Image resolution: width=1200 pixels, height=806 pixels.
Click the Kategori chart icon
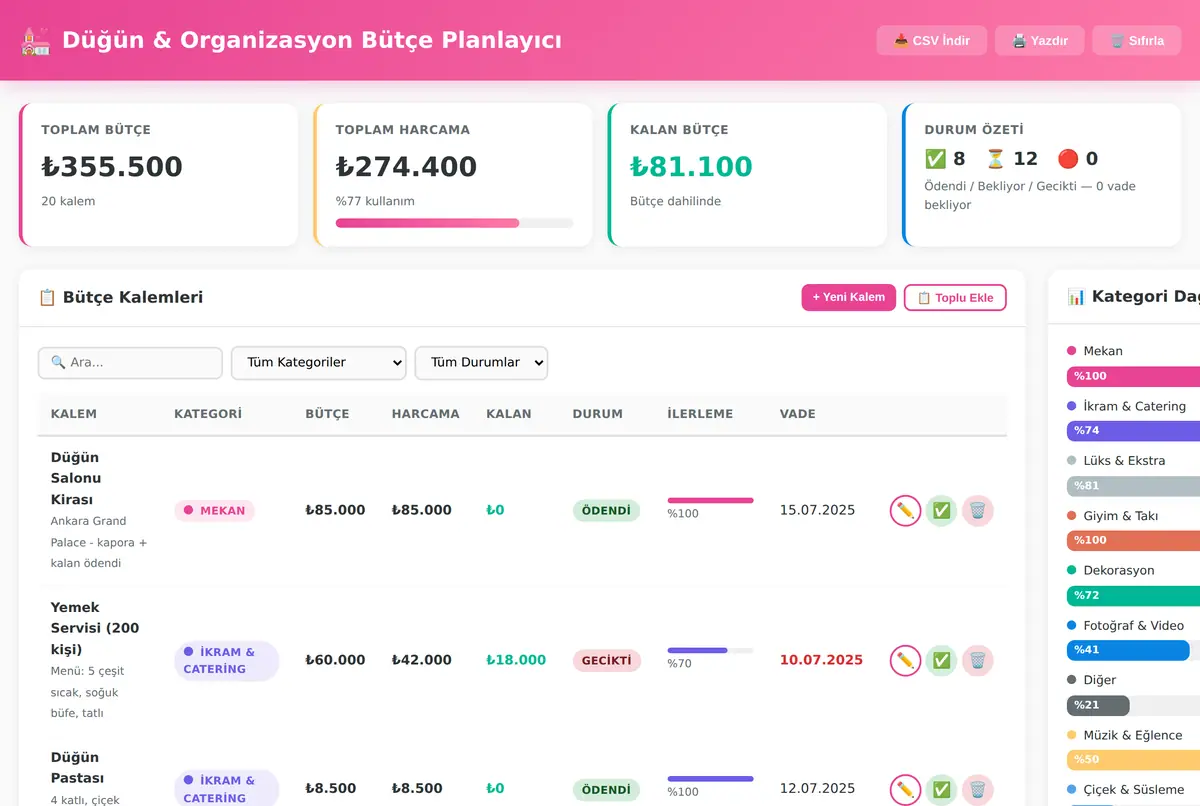tap(1076, 296)
